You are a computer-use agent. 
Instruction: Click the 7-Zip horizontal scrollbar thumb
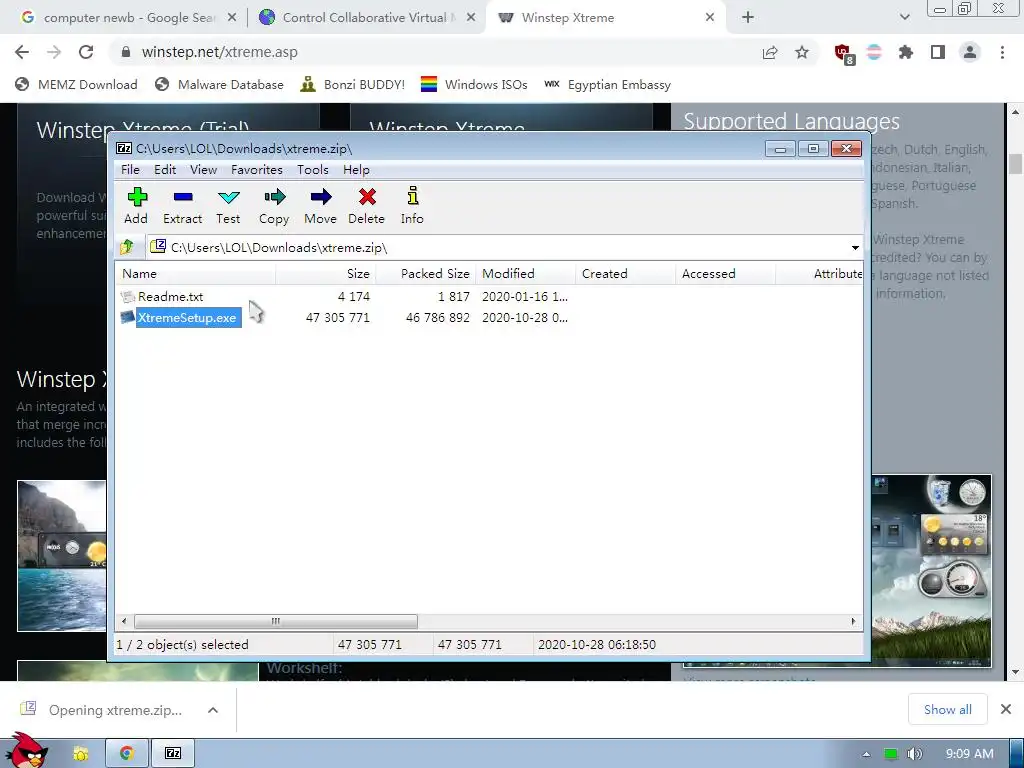coord(276,621)
